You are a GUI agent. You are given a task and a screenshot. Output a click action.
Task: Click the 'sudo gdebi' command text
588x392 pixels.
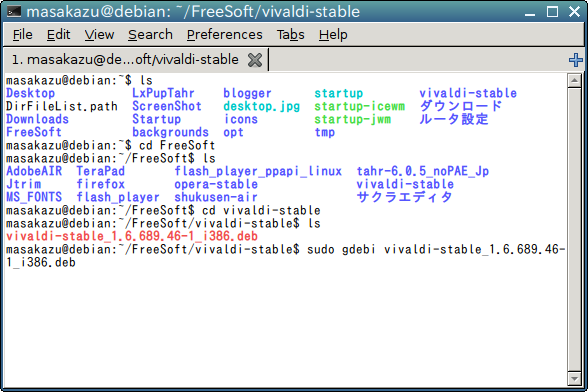click(341, 249)
